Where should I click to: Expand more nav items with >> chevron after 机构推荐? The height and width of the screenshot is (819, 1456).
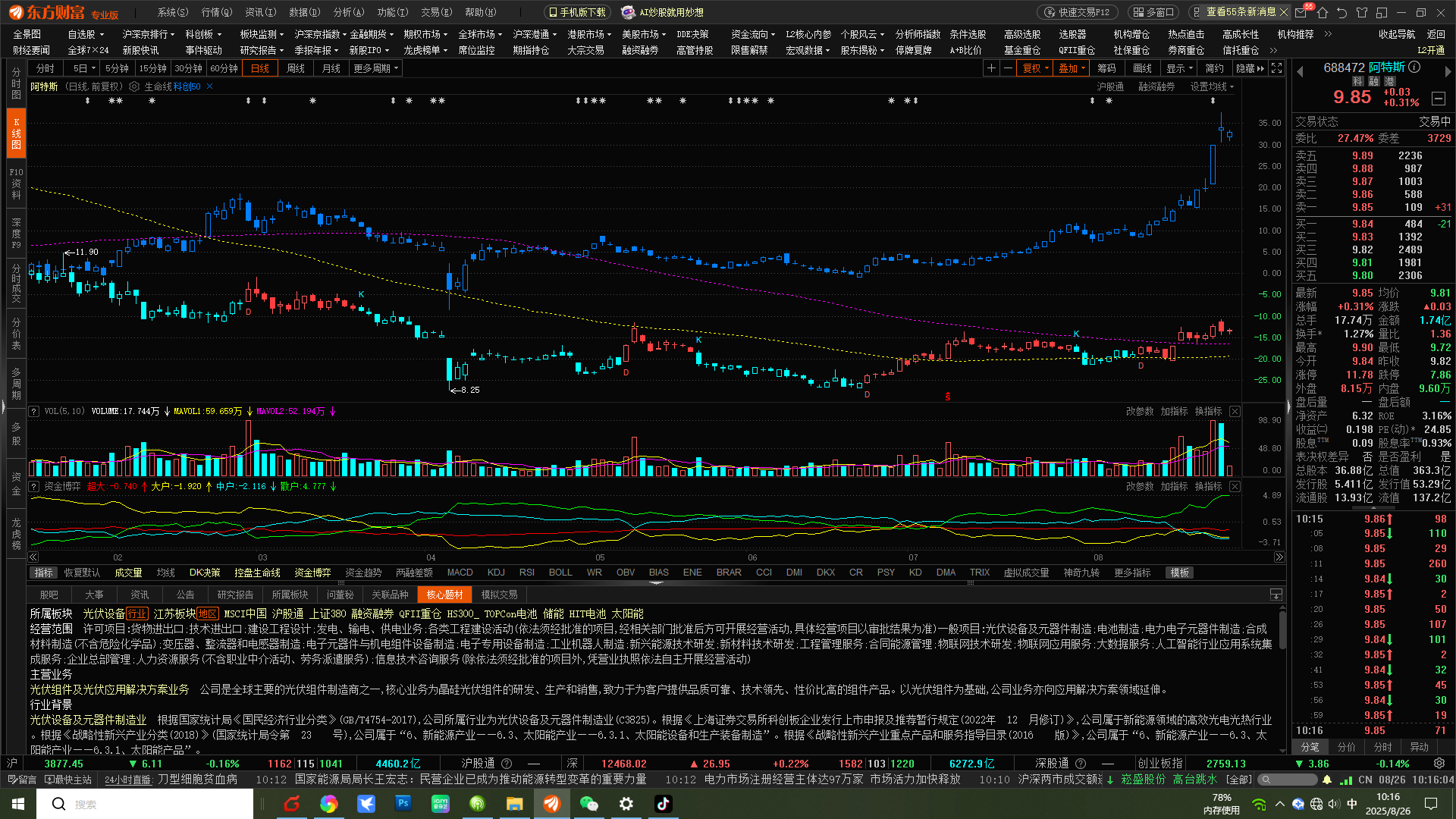pos(1328,34)
